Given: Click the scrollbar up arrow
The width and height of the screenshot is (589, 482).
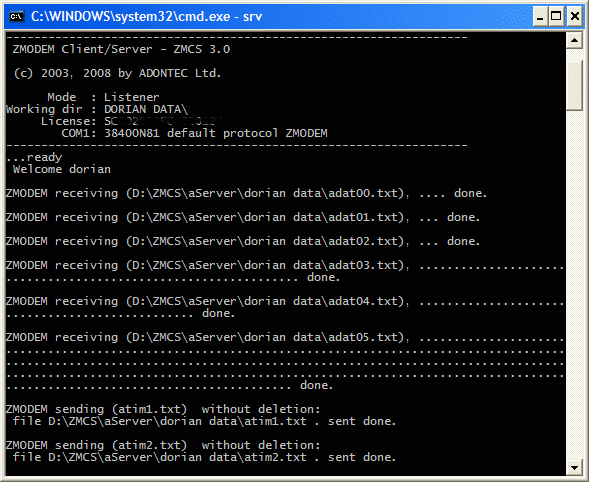Looking at the screenshot, I should pyautogui.click(x=574, y=41).
